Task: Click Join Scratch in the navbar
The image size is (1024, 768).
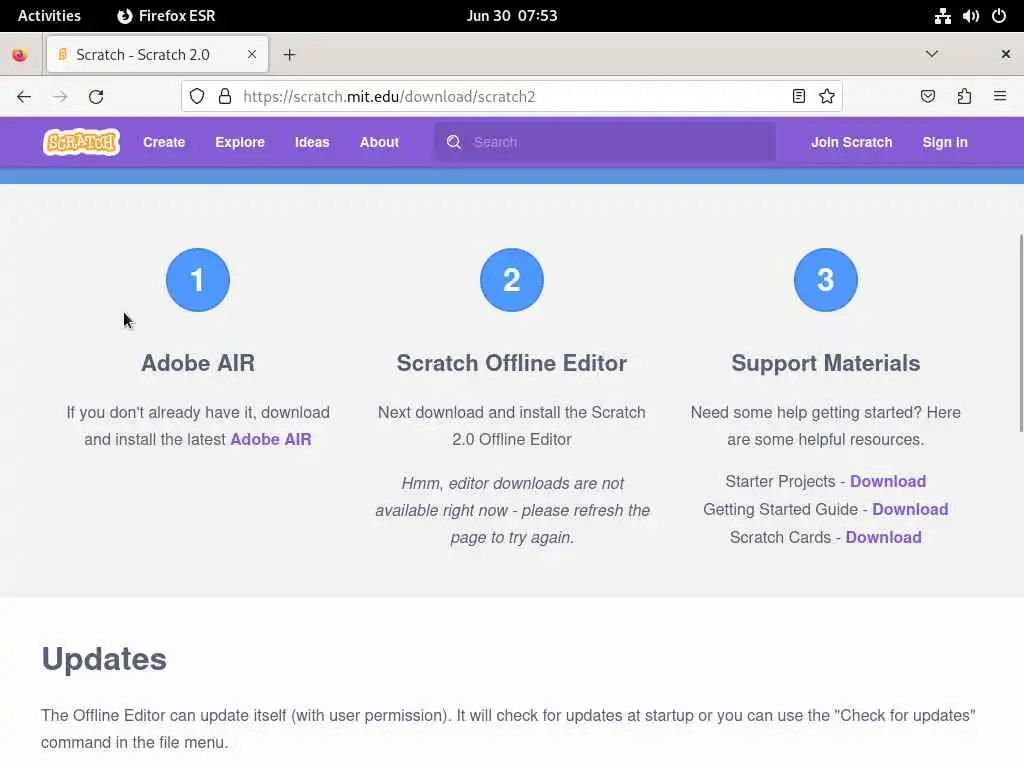Action: 852,142
